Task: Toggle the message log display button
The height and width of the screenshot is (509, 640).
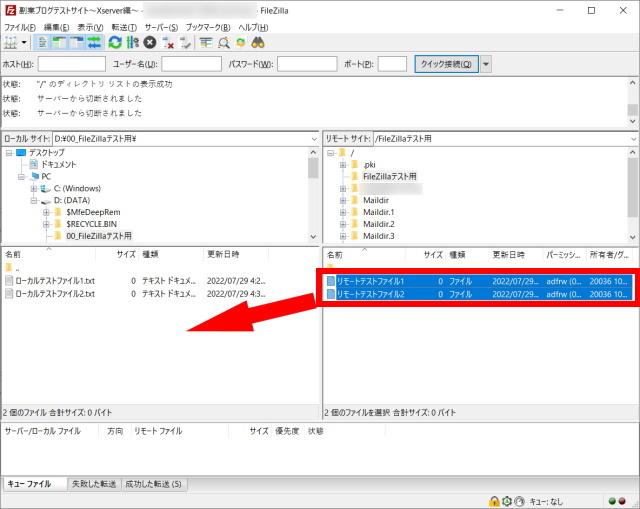Action: [x=44, y=42]
